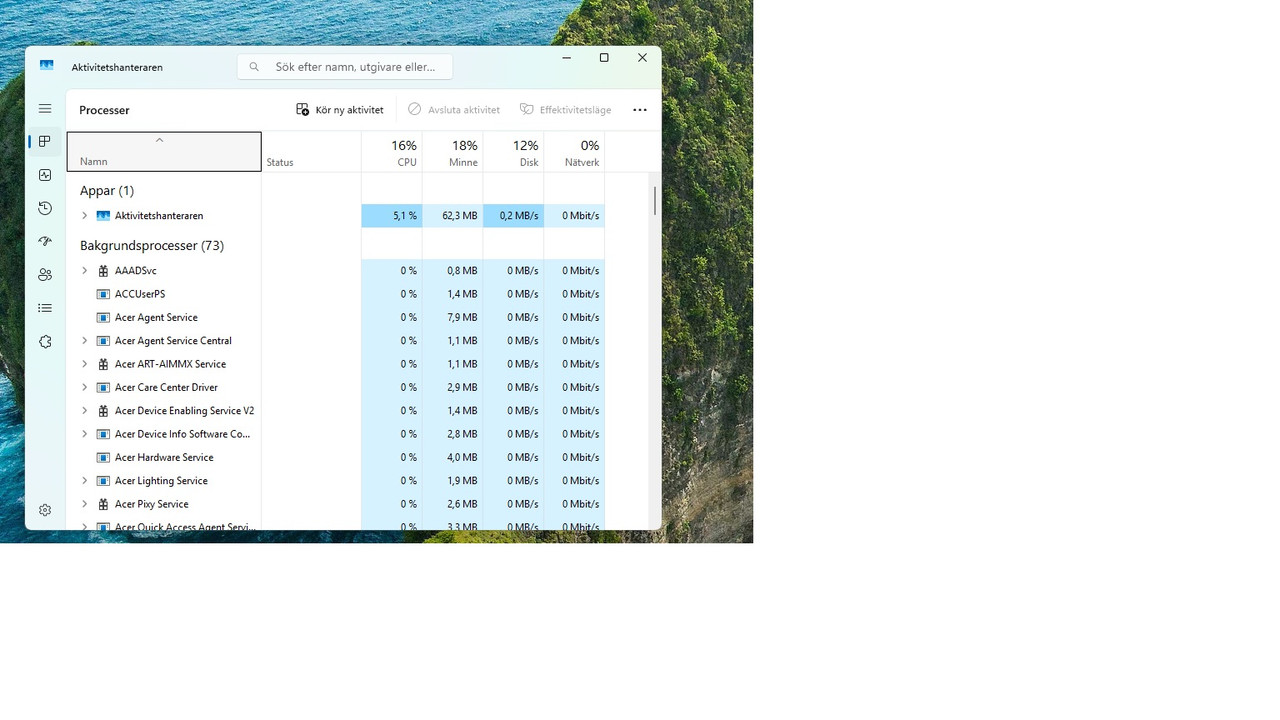Click the 5,1 % CPU cell
This screenshot has width=1280, height=720.
pyautogui.click(x=392, y=216)
